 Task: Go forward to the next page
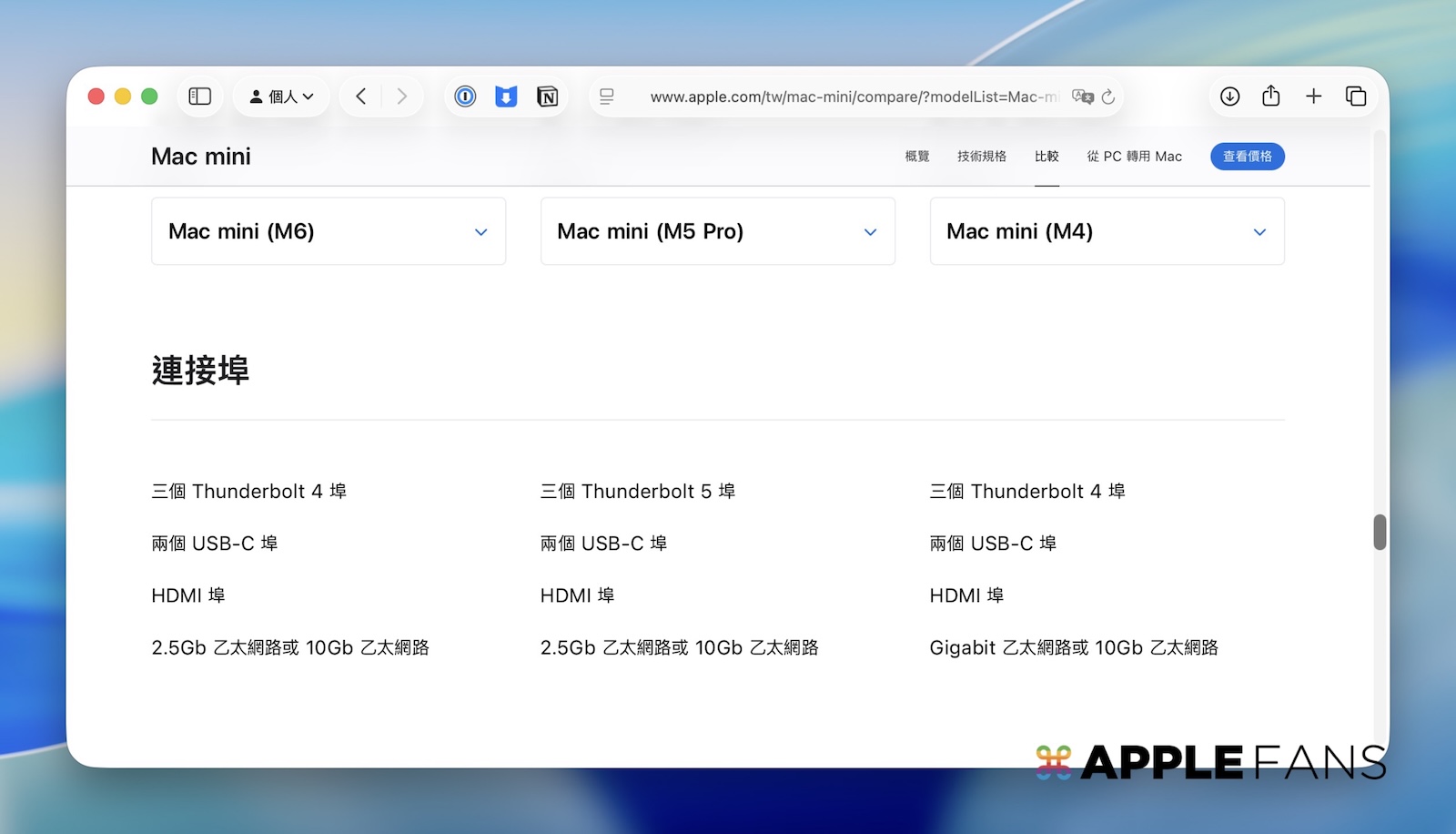pos(402,97)
